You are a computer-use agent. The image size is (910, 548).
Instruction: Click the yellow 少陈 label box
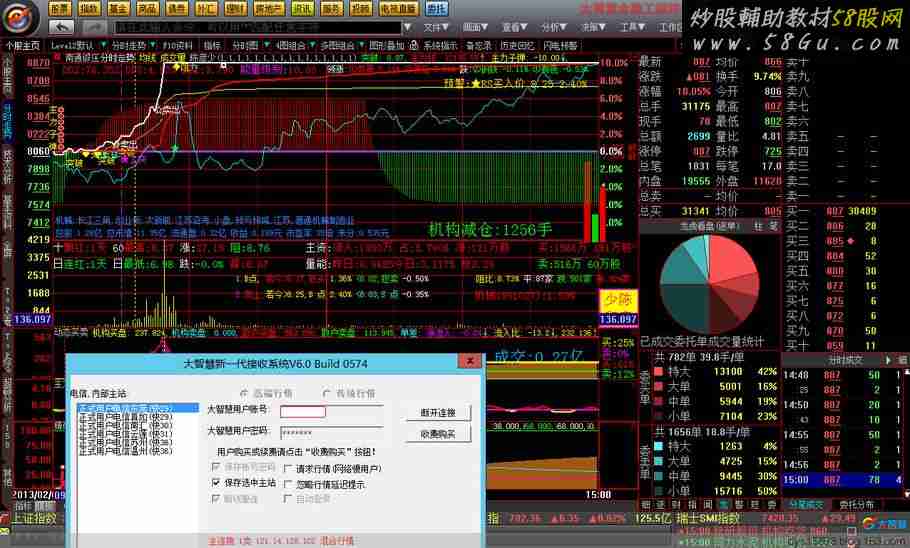[618, 300]
